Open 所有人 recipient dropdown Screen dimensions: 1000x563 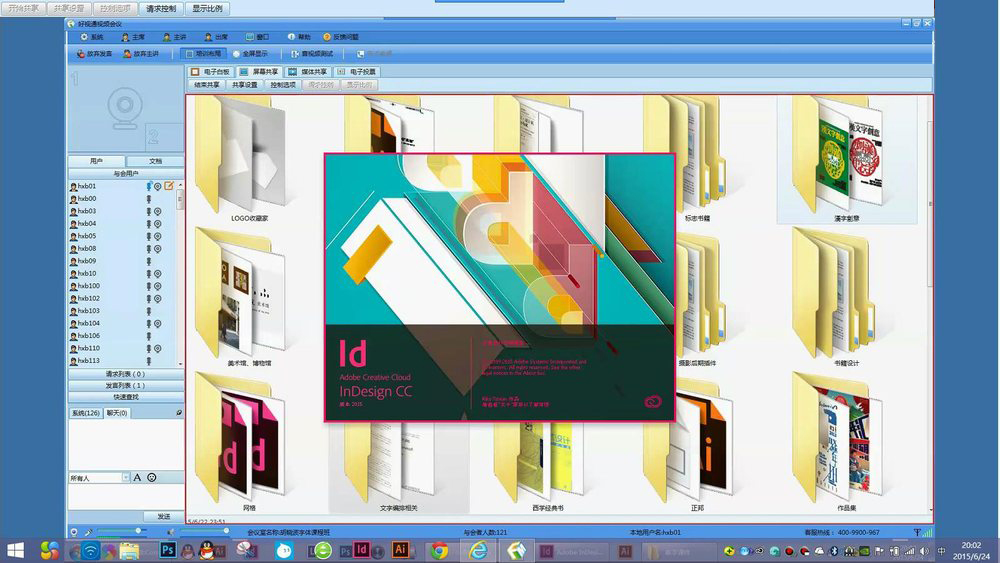(x=126, y=478)
